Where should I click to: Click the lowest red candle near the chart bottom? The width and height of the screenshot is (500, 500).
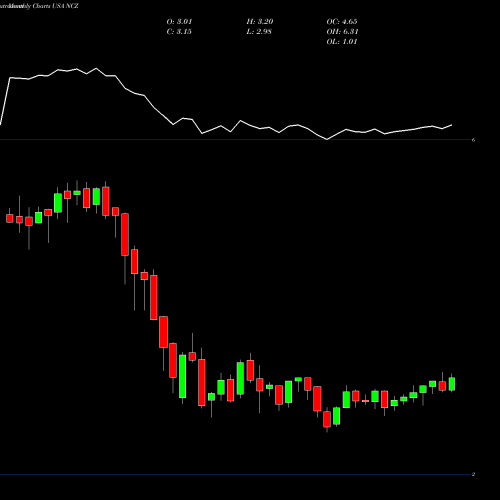(x=327, y=419)
